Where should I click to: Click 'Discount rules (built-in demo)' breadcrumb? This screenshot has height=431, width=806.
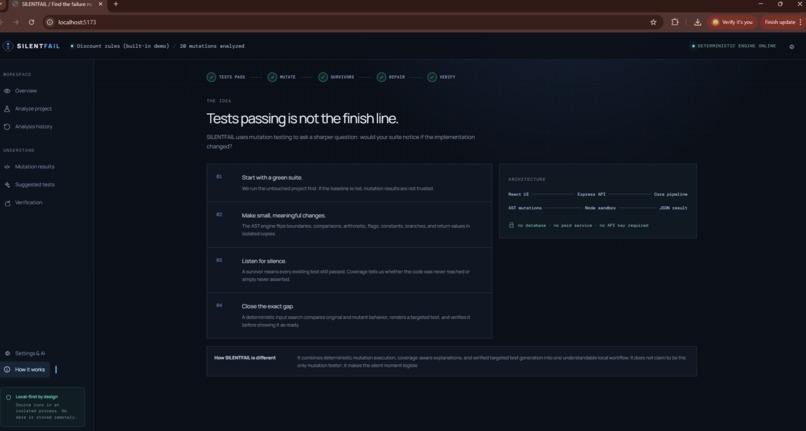pyautogui.click(x=123, y=46)
